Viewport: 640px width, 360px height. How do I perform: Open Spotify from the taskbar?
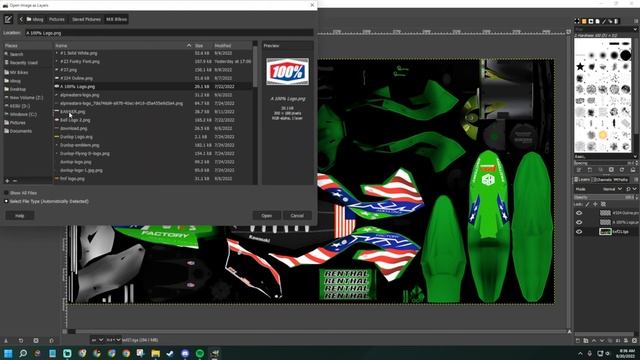[200, 353]
